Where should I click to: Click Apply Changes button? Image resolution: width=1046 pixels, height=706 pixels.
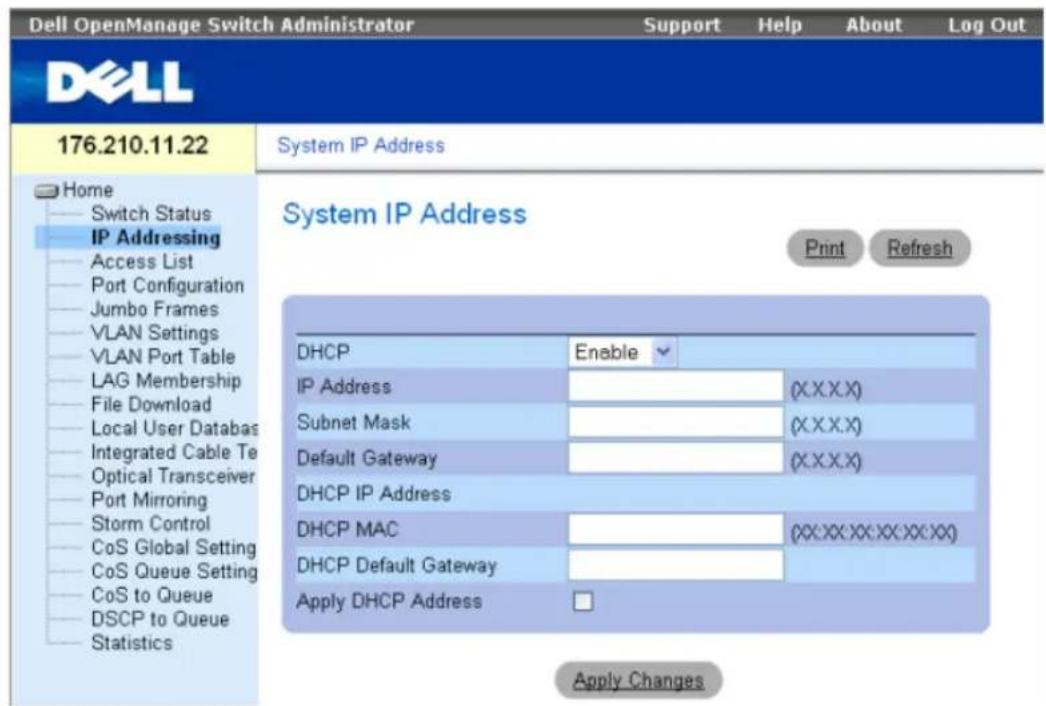[638, 680]
